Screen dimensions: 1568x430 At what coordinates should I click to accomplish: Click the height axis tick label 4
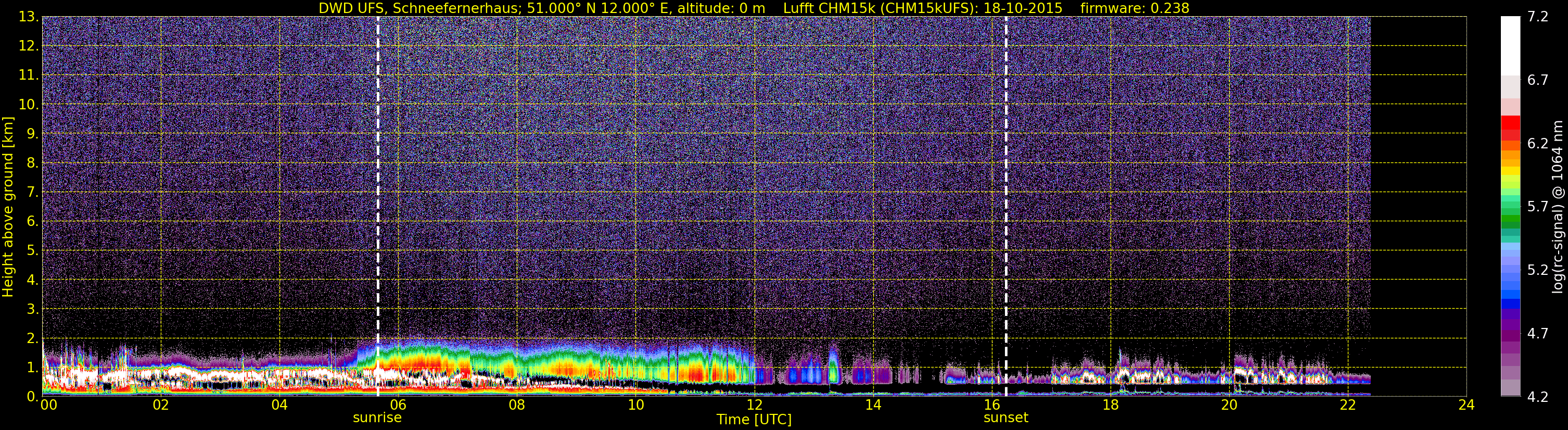pos(32,280)
